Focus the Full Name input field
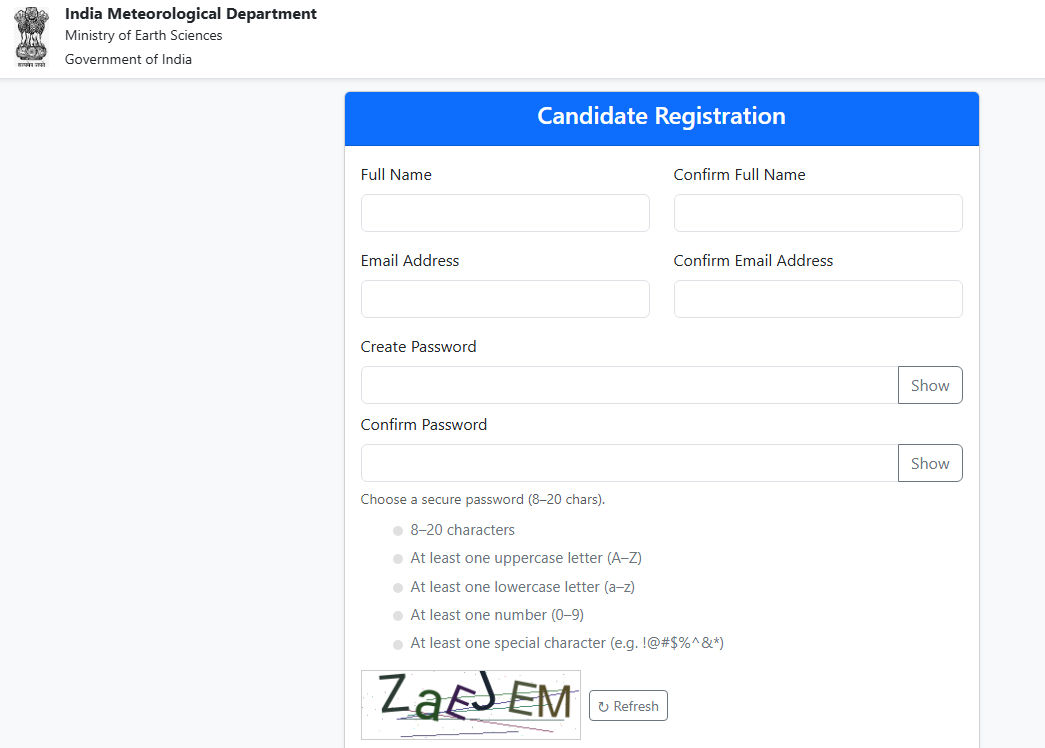 tap(505, 213)
